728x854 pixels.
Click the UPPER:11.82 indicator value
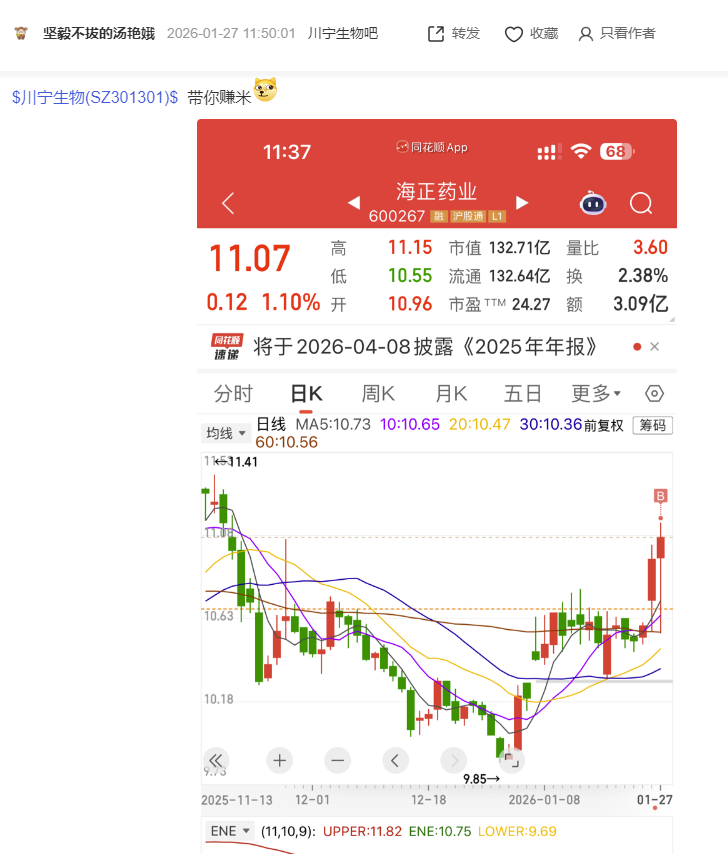click(x=362, y=831)
